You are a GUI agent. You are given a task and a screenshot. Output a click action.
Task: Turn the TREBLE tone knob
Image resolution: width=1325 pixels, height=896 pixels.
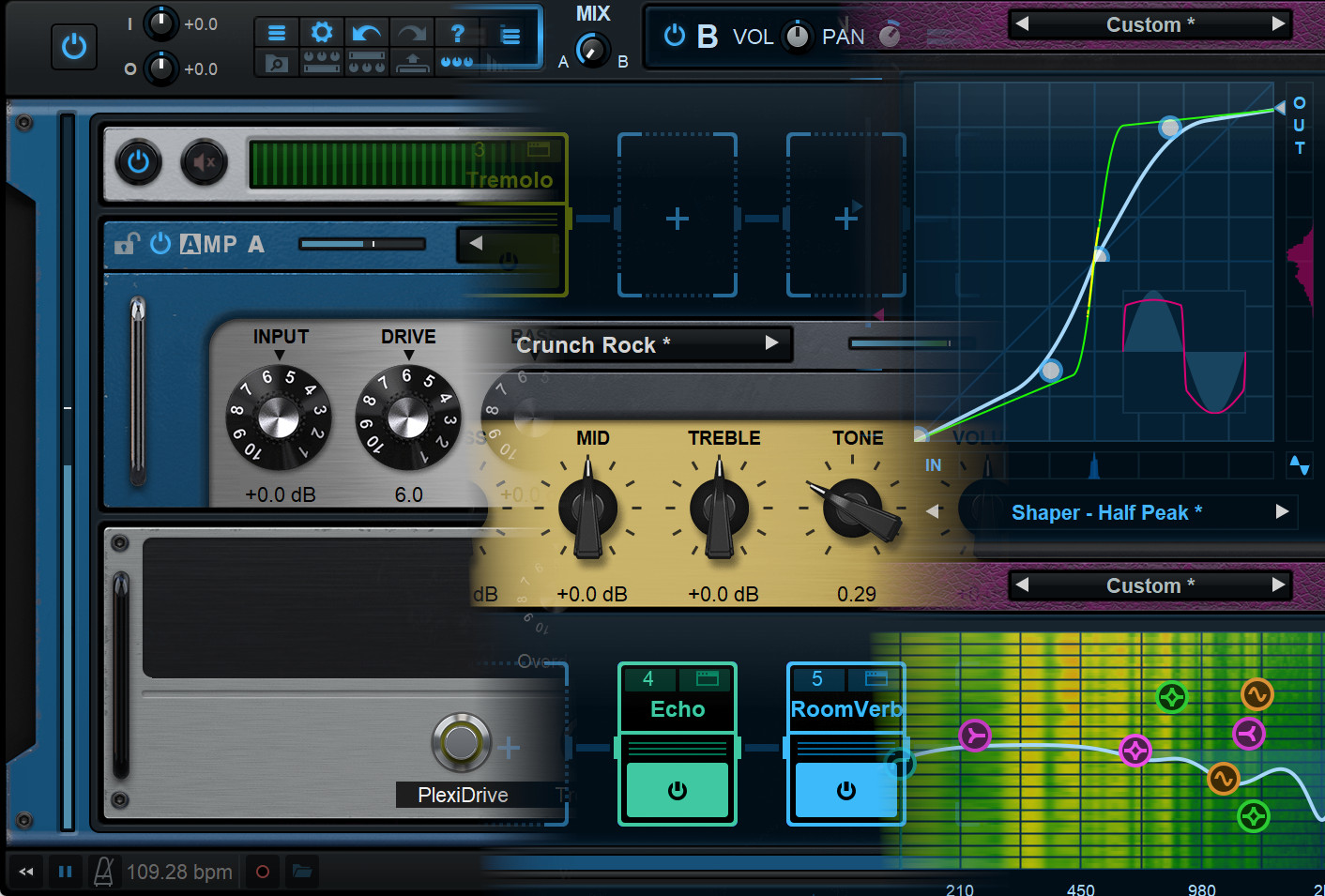(x=720, y=509)
